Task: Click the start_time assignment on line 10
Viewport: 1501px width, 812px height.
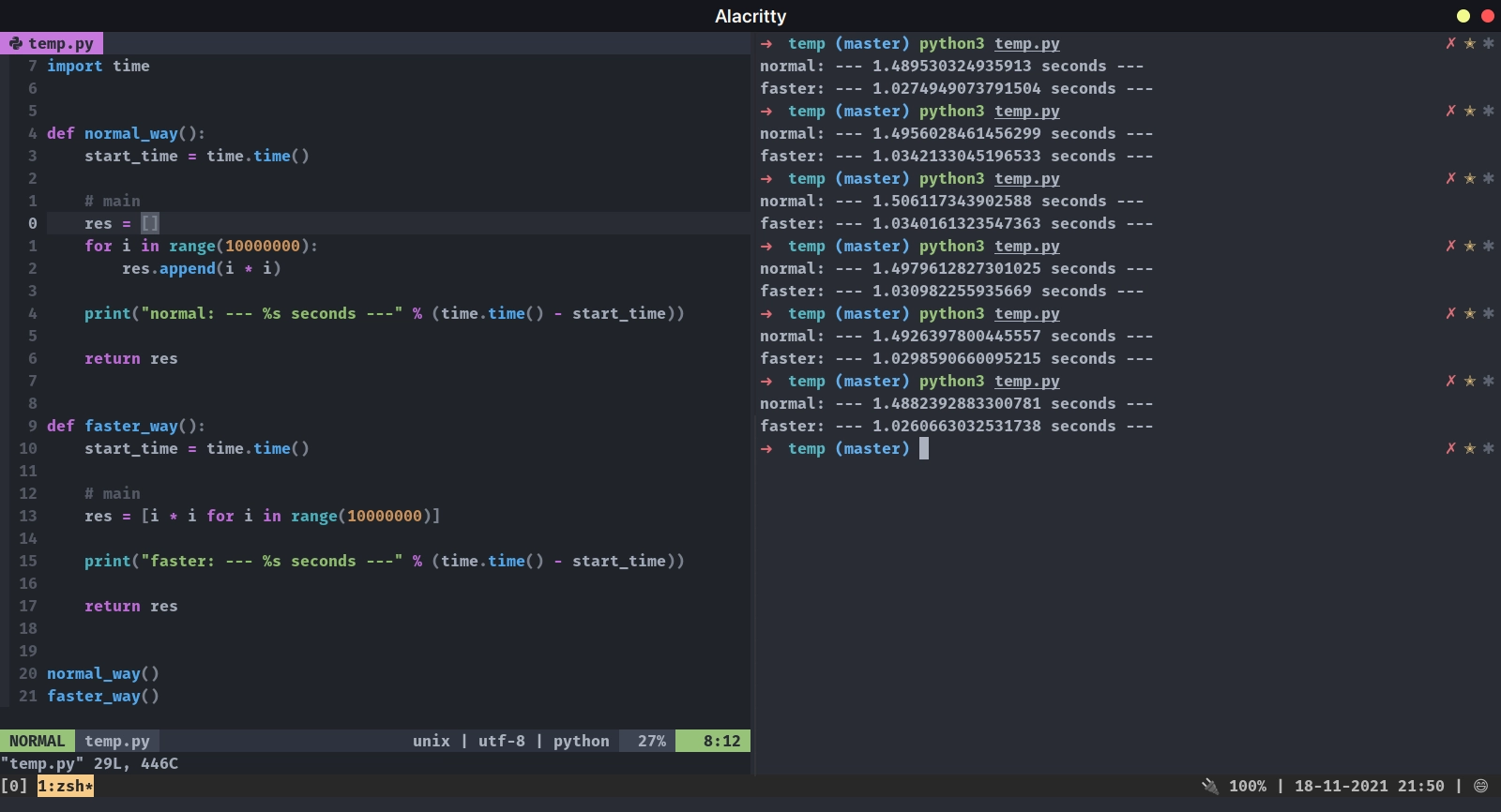Action: coord(197,448)
